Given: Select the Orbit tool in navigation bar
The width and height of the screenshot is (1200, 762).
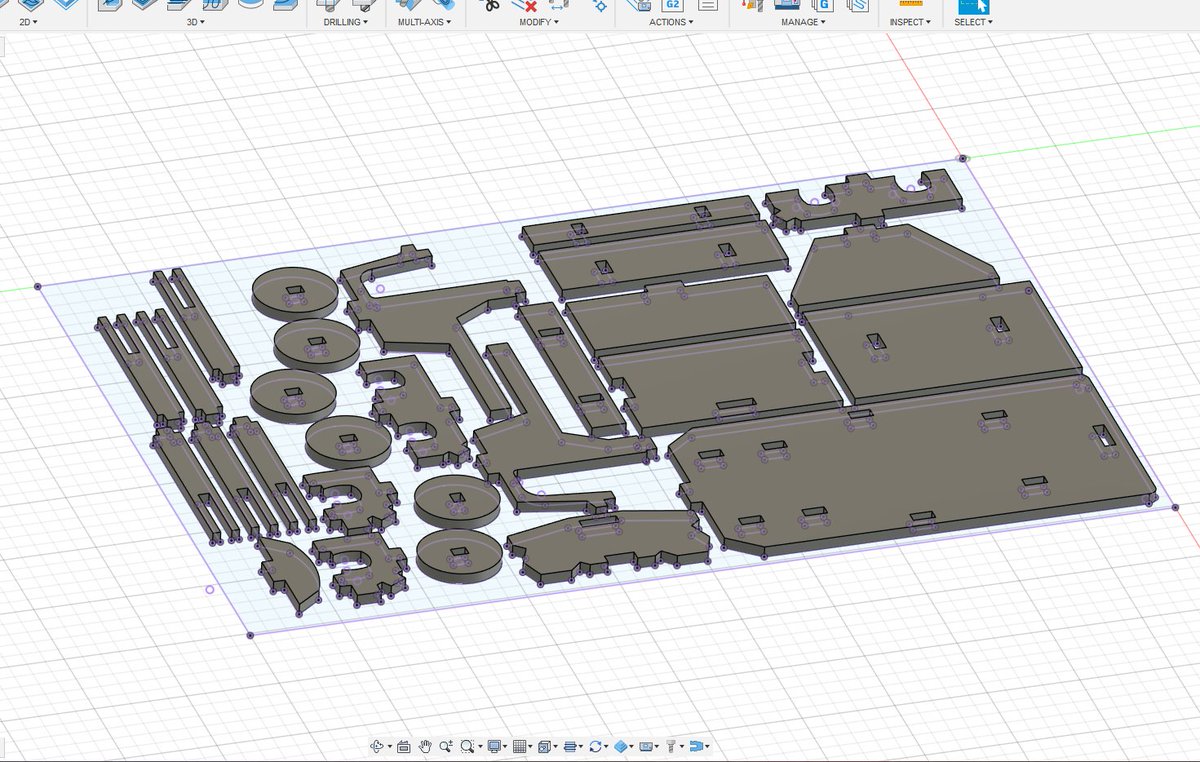Looking at the screenshot, I should [x=377, y=746].
